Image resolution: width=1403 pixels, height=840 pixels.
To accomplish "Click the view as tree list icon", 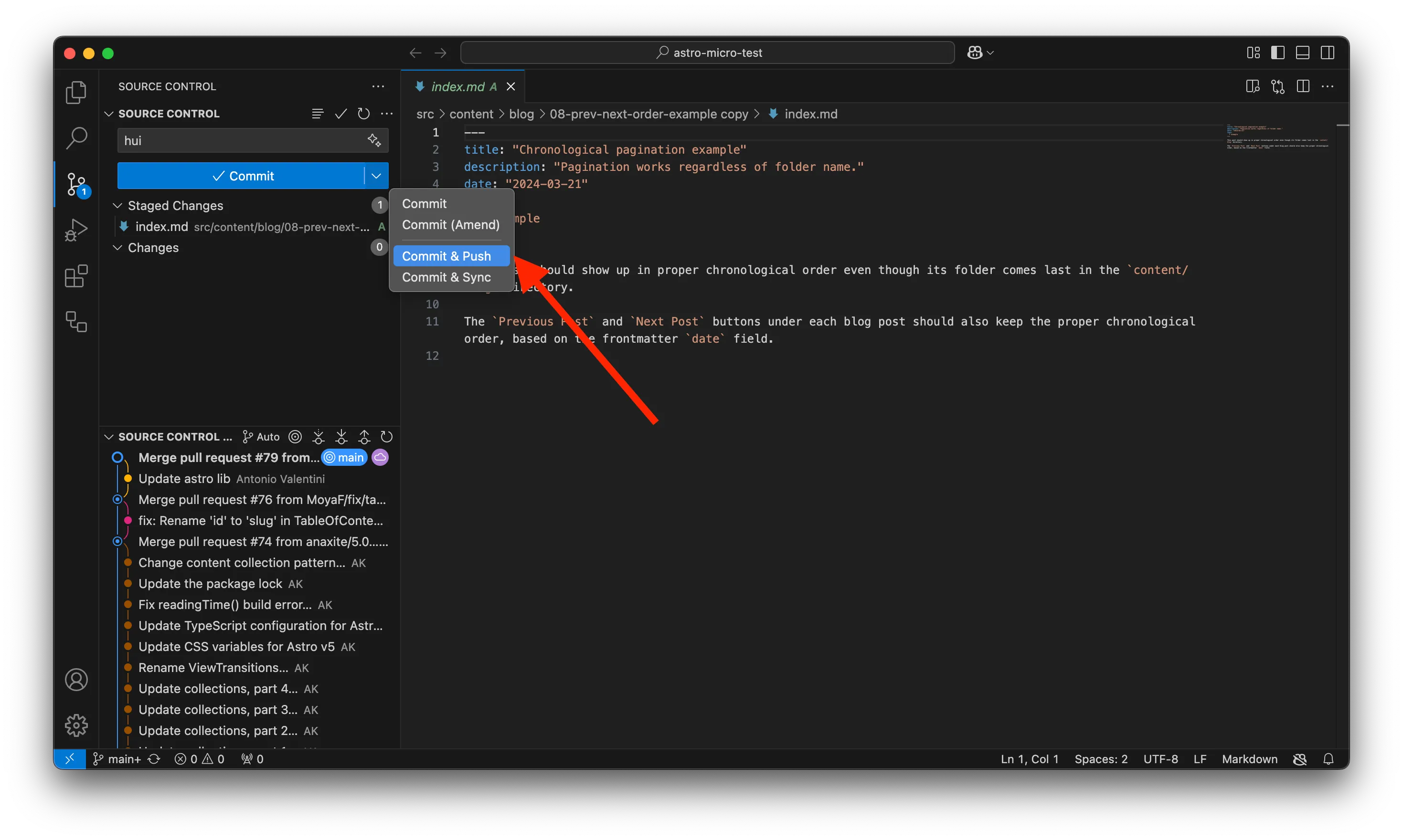I will (318, 114).
